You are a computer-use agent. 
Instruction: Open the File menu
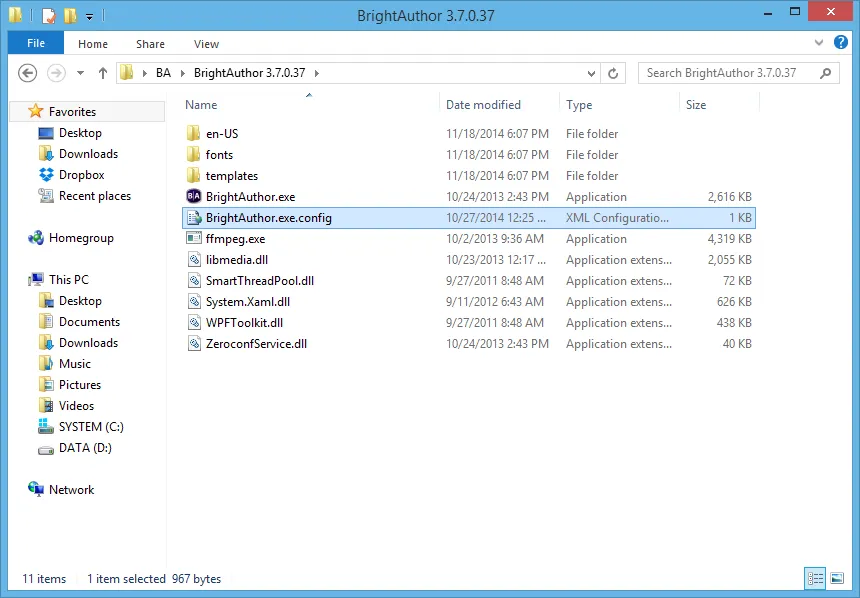[x=36, y=43]
